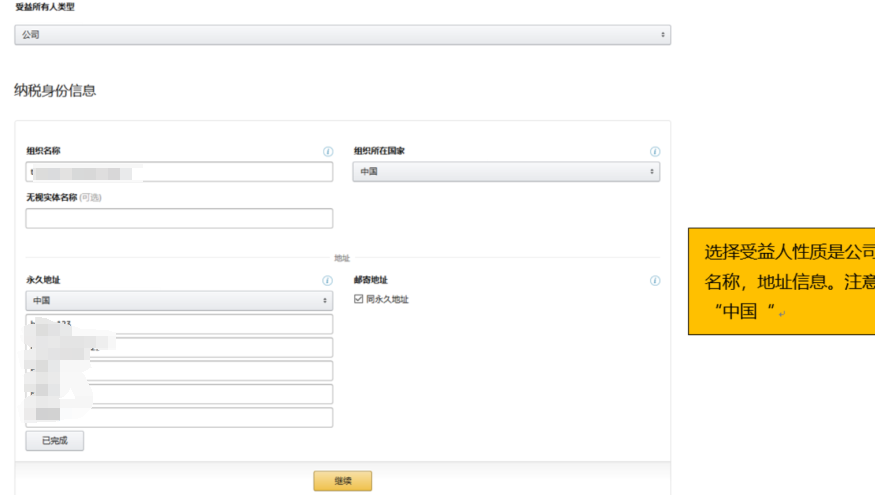The width and height of the screenshot is (875, 495).
Task: Click the yellow instruction note box
Action: pyautogui.click(x=781, y=281)
